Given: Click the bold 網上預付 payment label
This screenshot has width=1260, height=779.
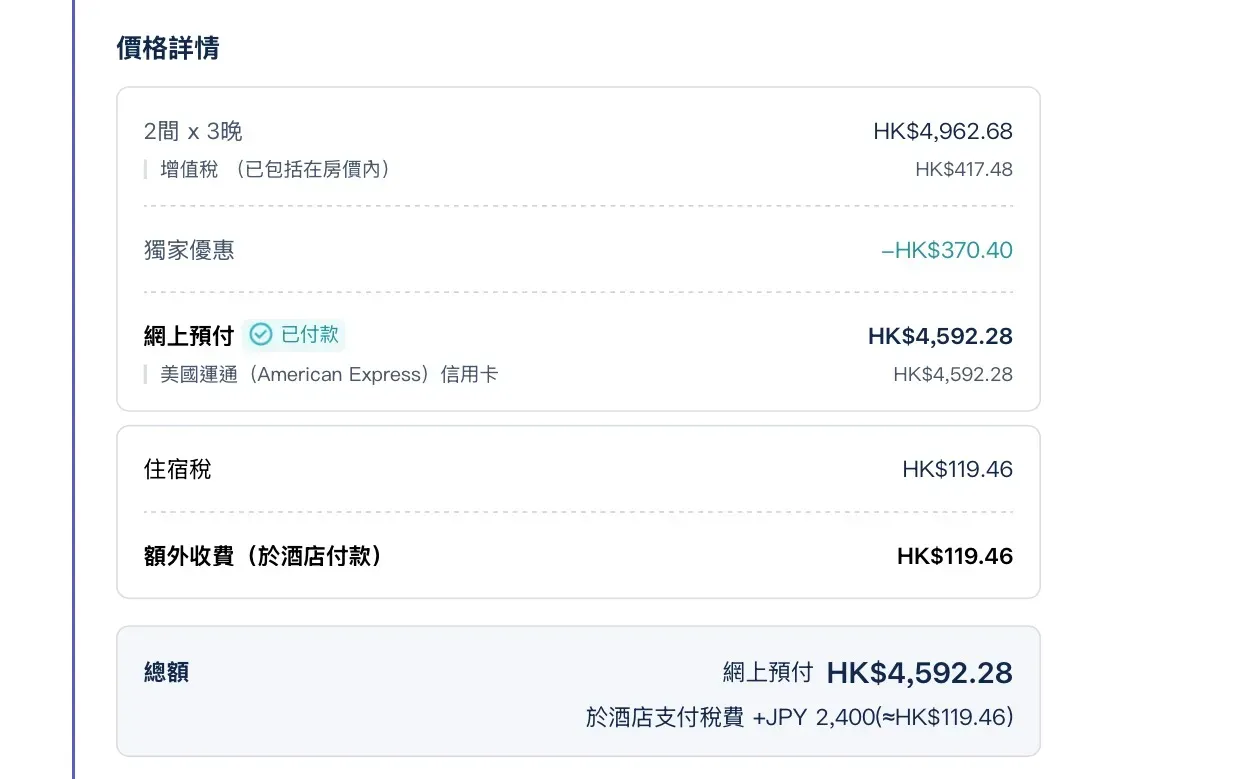Looking at the screenshot, I should [x=189, y=336].
